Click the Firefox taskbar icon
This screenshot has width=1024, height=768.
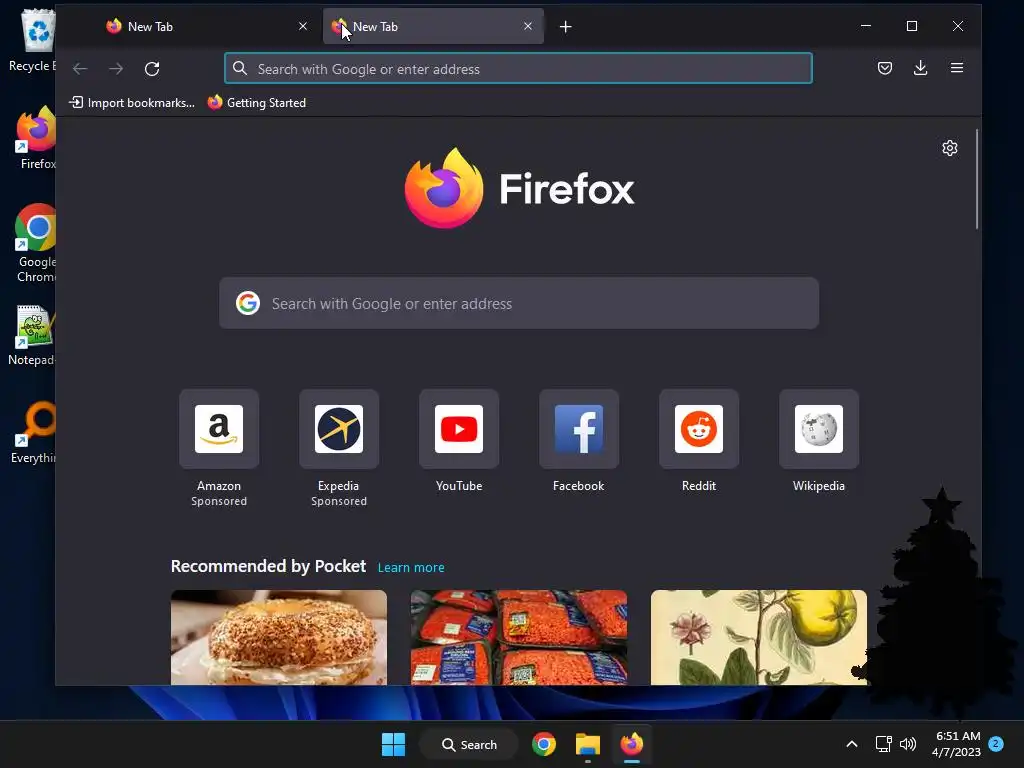[632, 744]
